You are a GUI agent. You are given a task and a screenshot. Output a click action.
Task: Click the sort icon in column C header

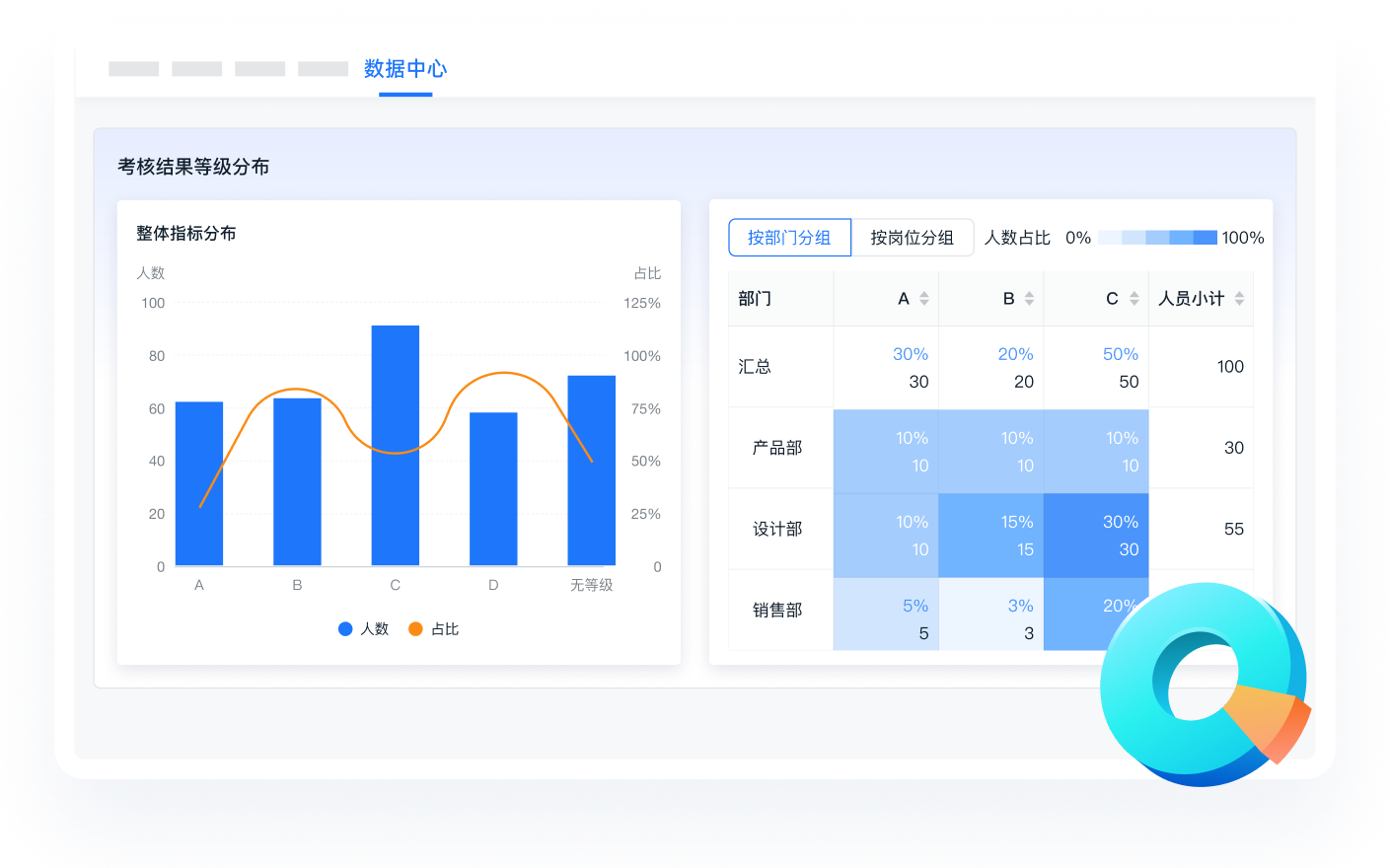(x=1134, y=299)
